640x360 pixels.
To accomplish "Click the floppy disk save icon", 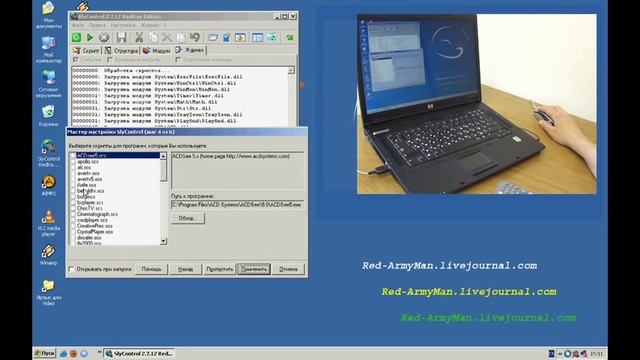I will 121,38.
